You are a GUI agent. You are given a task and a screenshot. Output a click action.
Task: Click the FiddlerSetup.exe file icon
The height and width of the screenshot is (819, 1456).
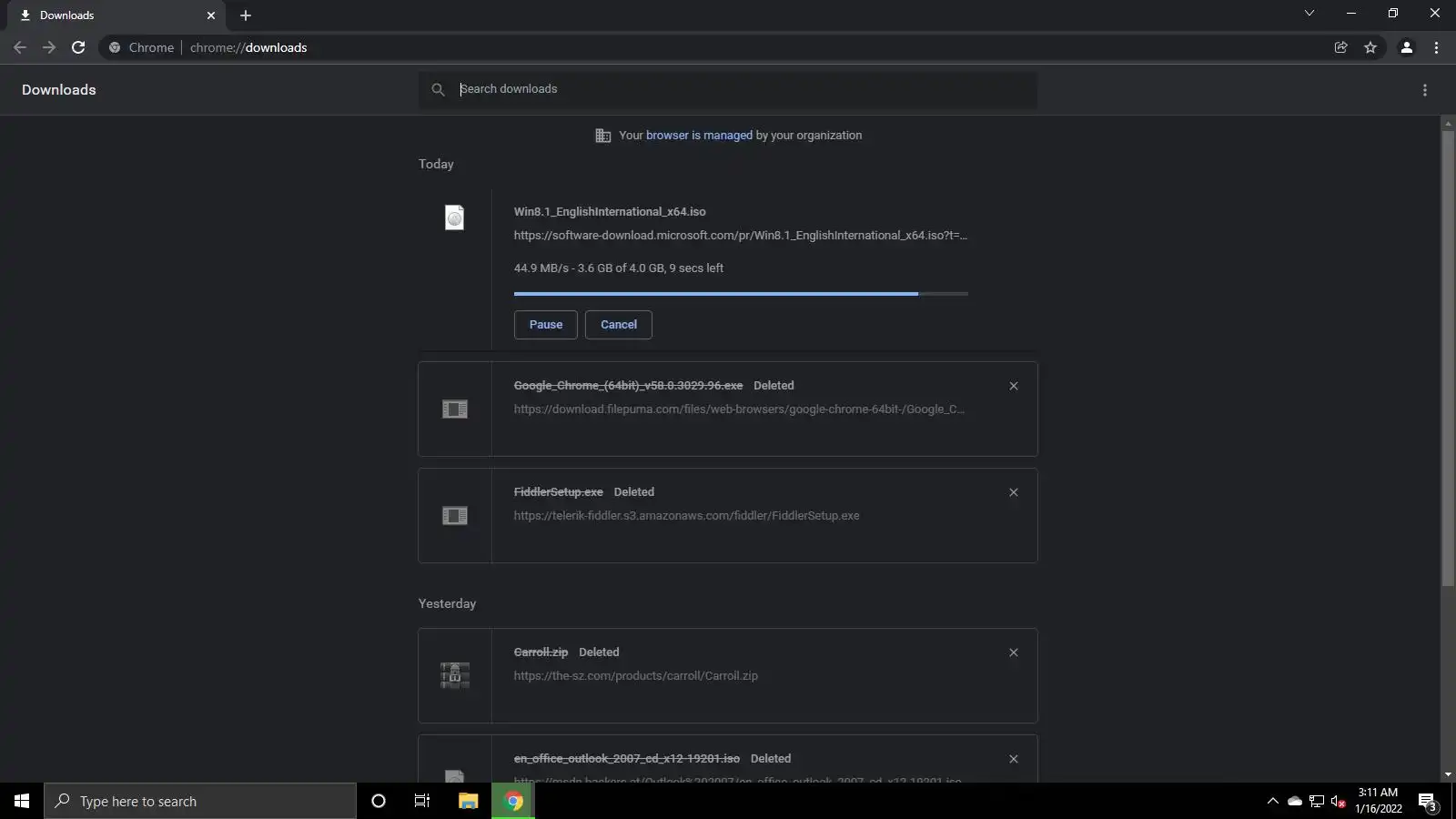click(454, 516)
